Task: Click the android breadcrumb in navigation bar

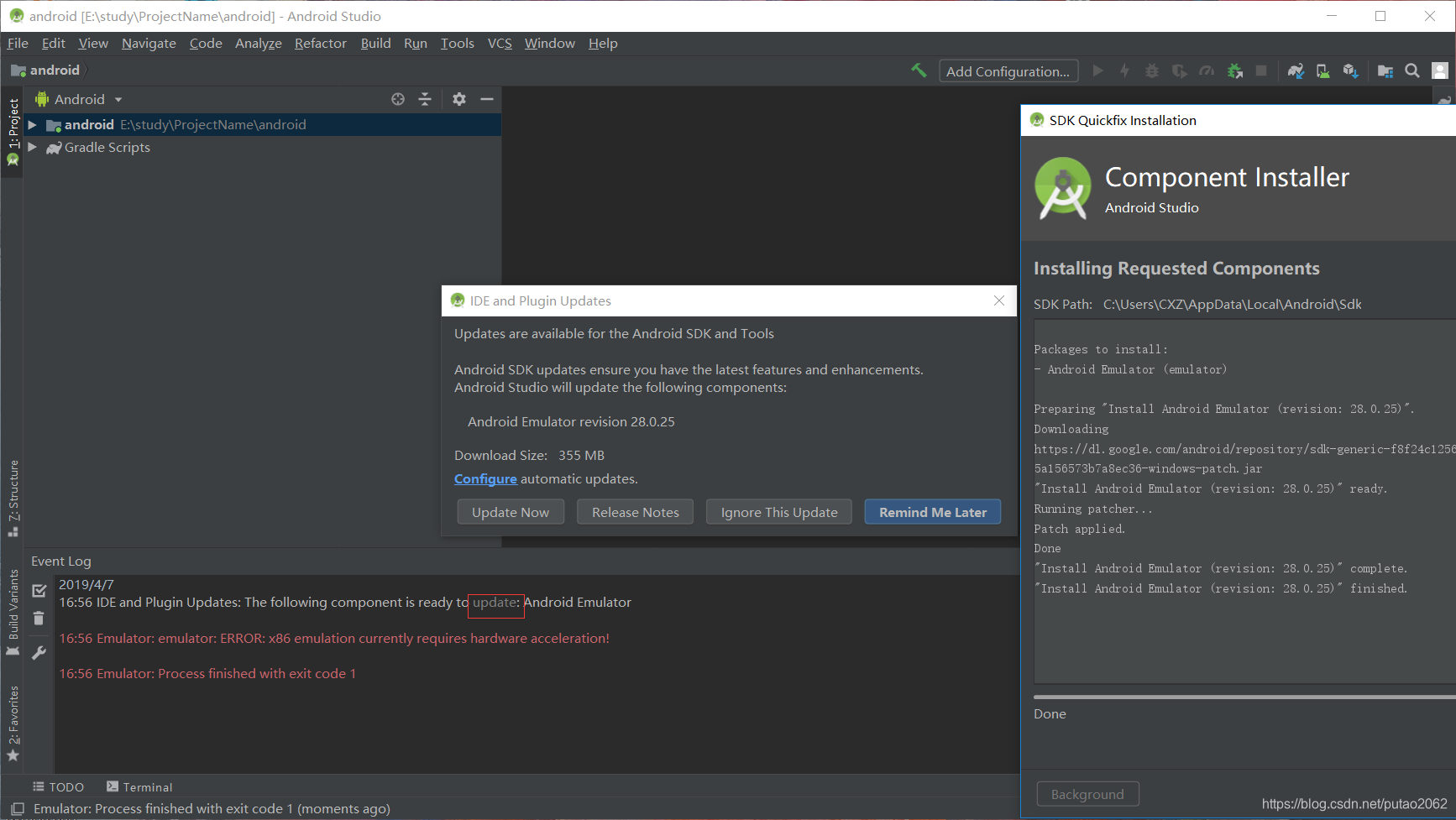Action: click(x=46, y=71)
